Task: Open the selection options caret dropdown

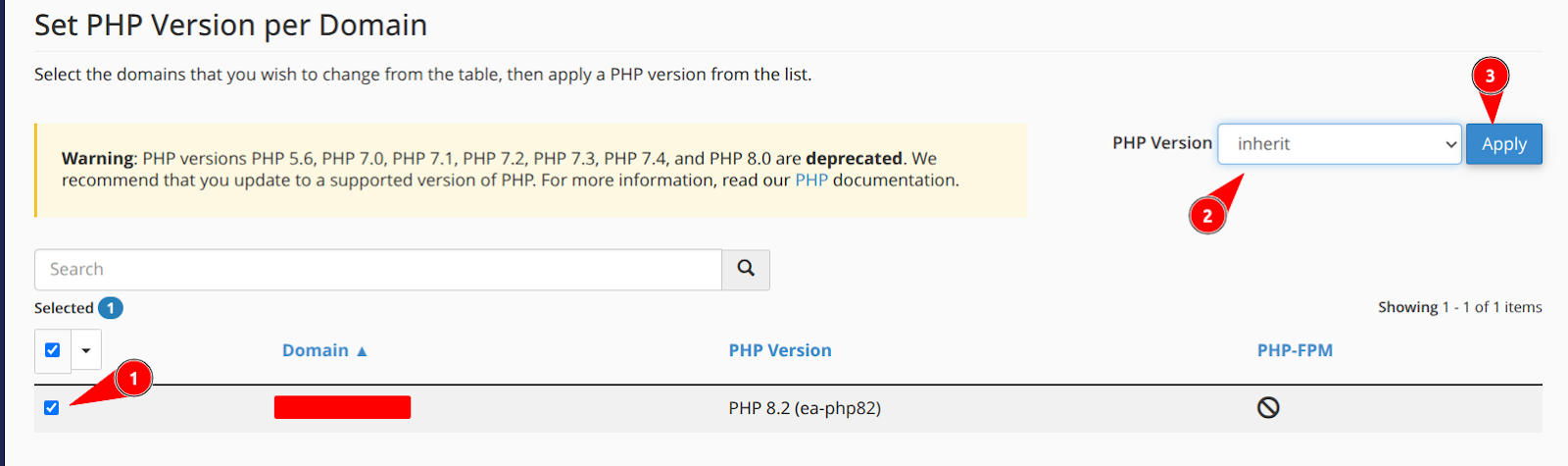Action: [x=86, y=350]
